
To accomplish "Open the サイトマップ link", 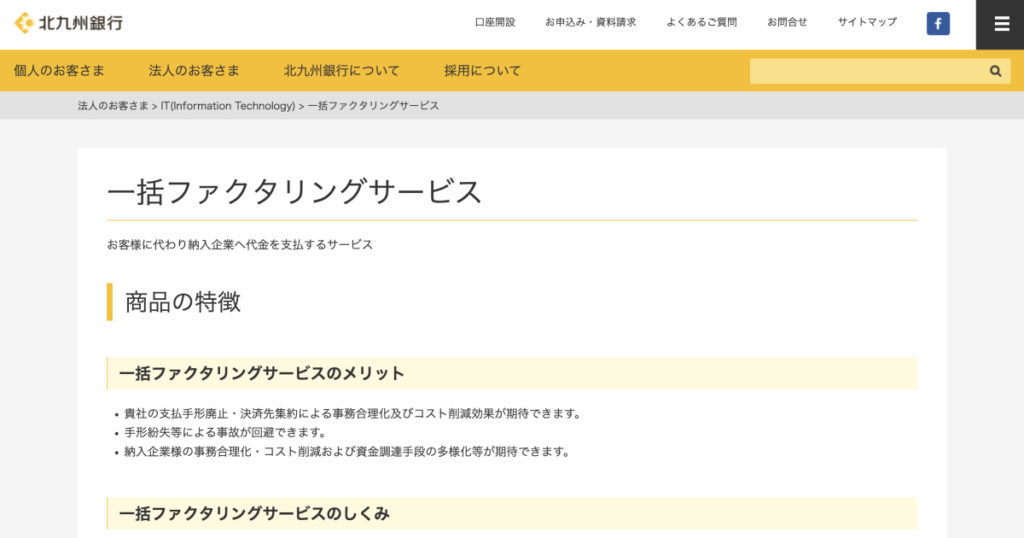I will (867, 22).
